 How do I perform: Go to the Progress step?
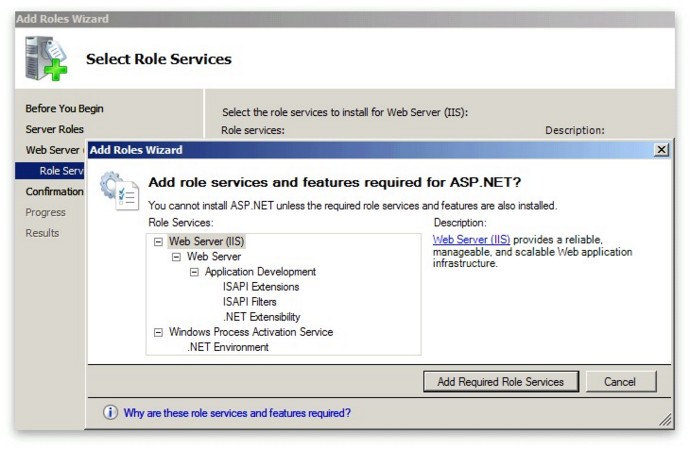point(45,212)
